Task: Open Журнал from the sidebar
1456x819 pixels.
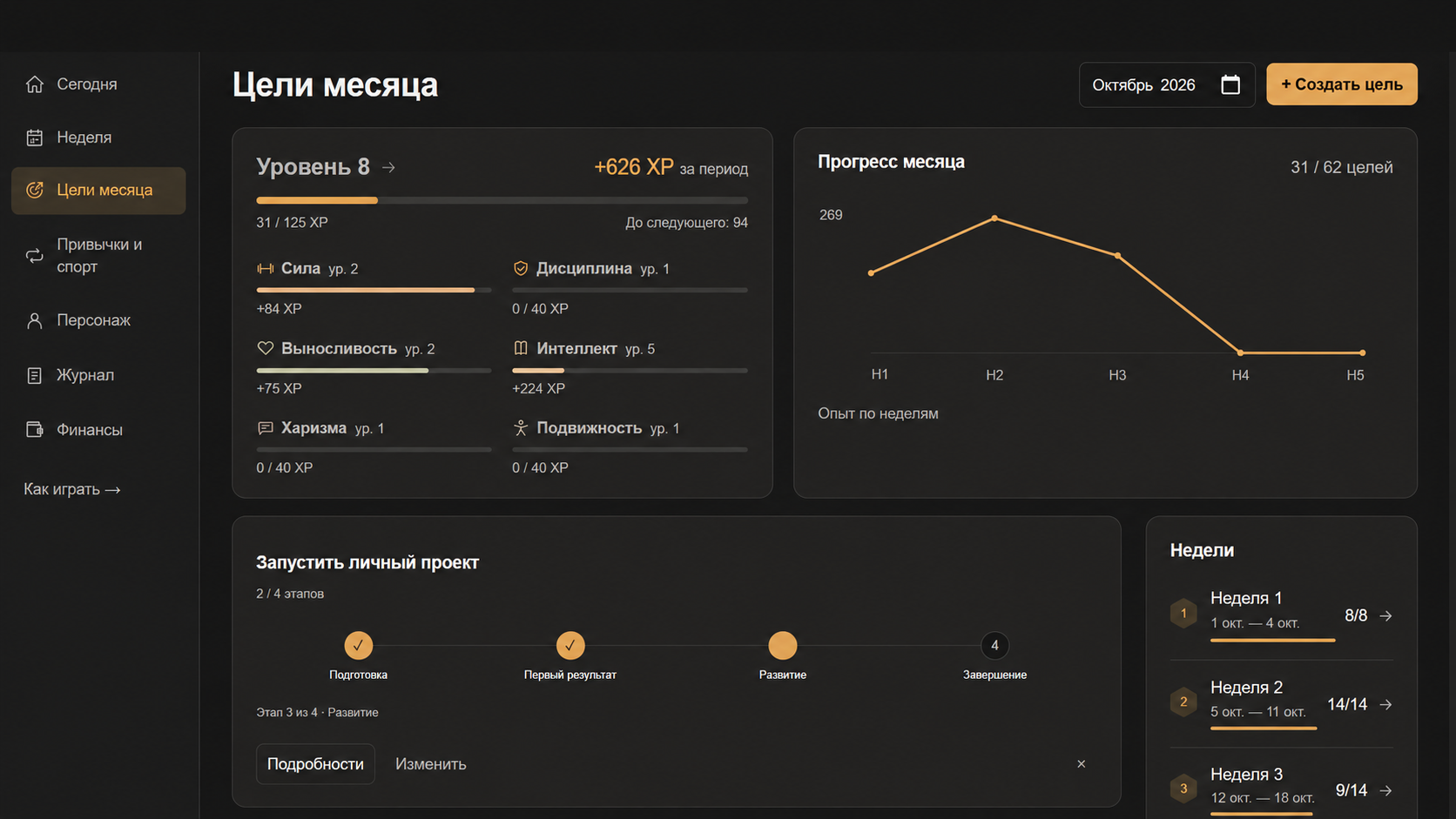Action: click(98, 375)
